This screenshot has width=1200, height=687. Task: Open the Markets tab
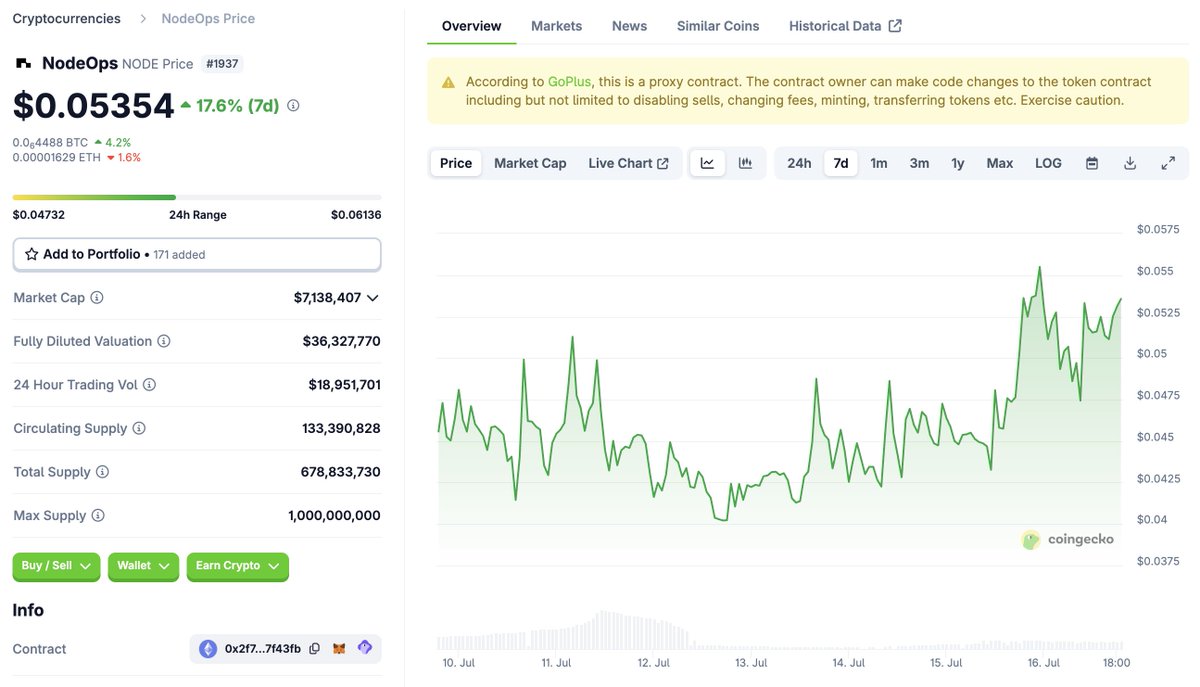[556, 26]
